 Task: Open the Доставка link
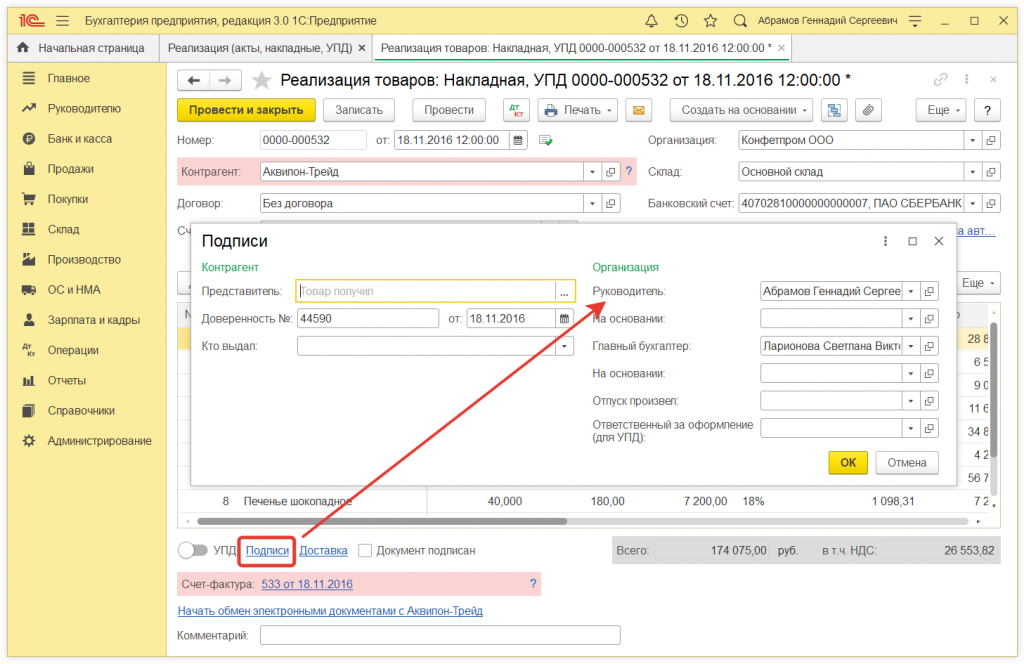(x=323, y=550)
